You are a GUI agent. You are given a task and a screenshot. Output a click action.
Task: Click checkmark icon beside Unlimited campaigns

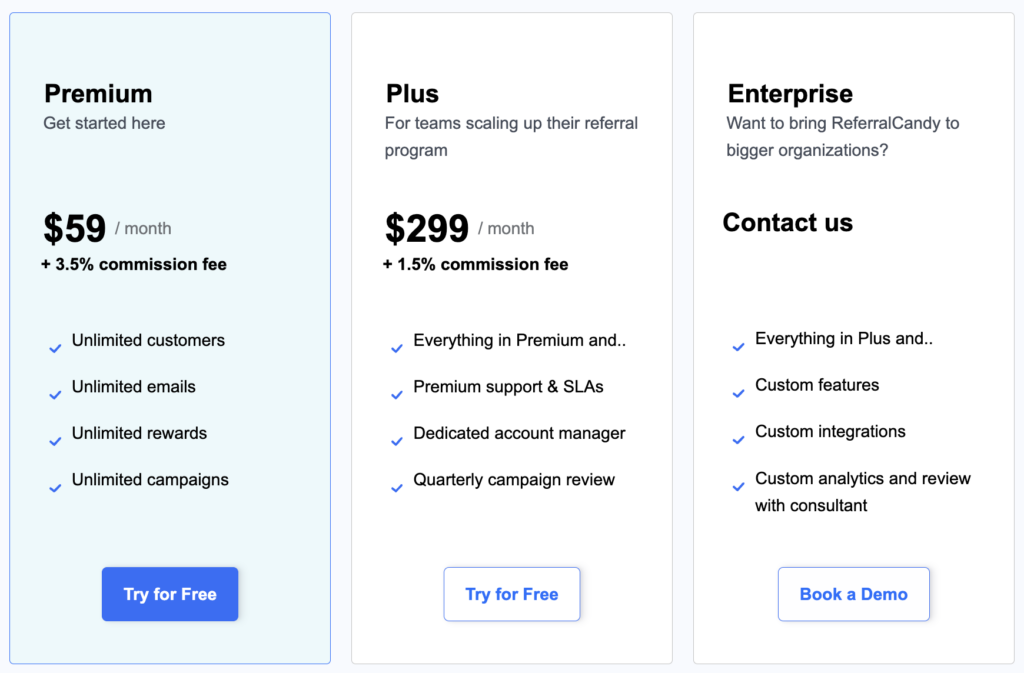[x=56, y=488]
